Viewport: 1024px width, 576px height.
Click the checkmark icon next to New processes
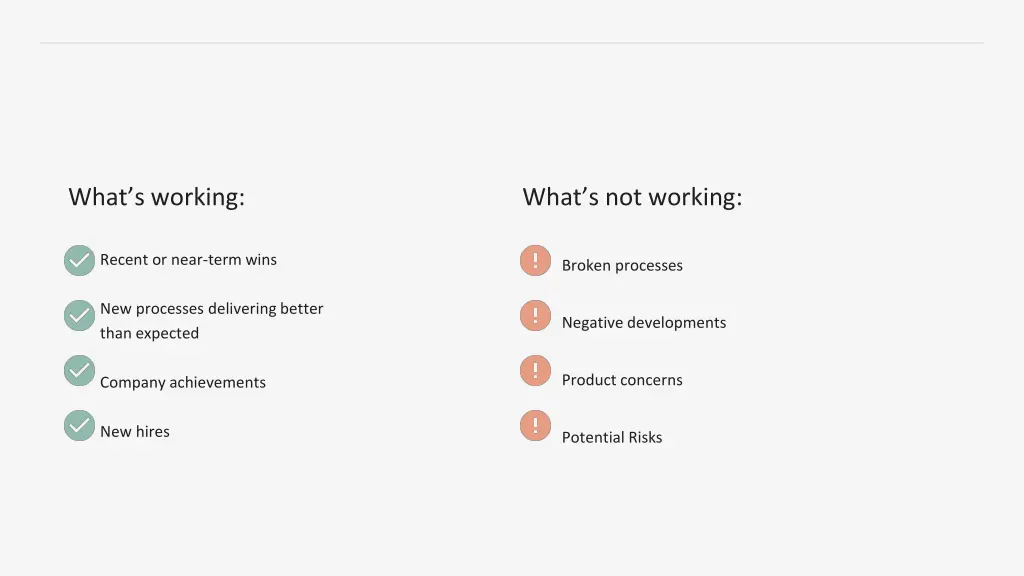point(79,316)
